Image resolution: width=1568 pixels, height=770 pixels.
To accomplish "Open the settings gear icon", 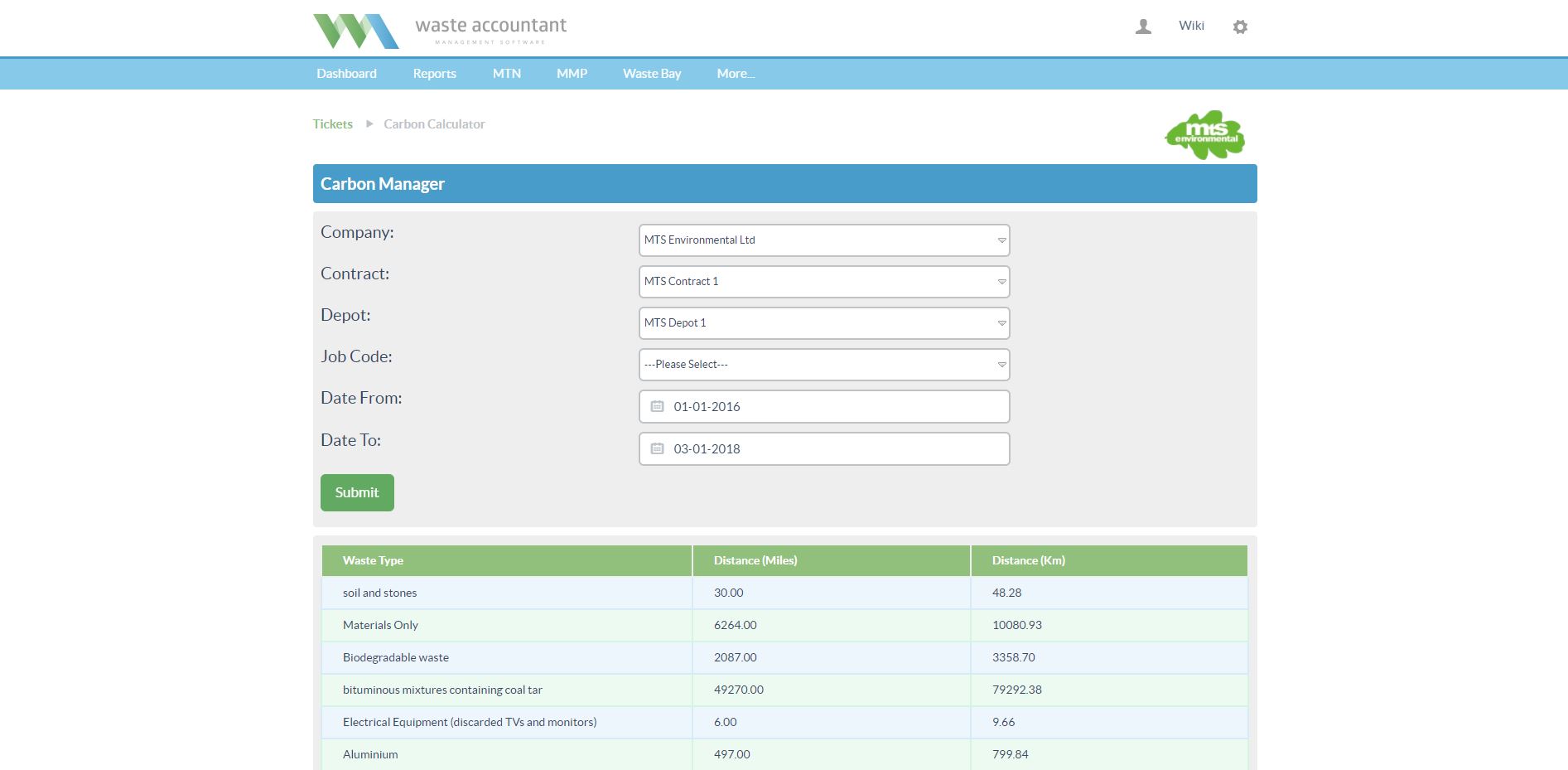I will coord(1240,27).
